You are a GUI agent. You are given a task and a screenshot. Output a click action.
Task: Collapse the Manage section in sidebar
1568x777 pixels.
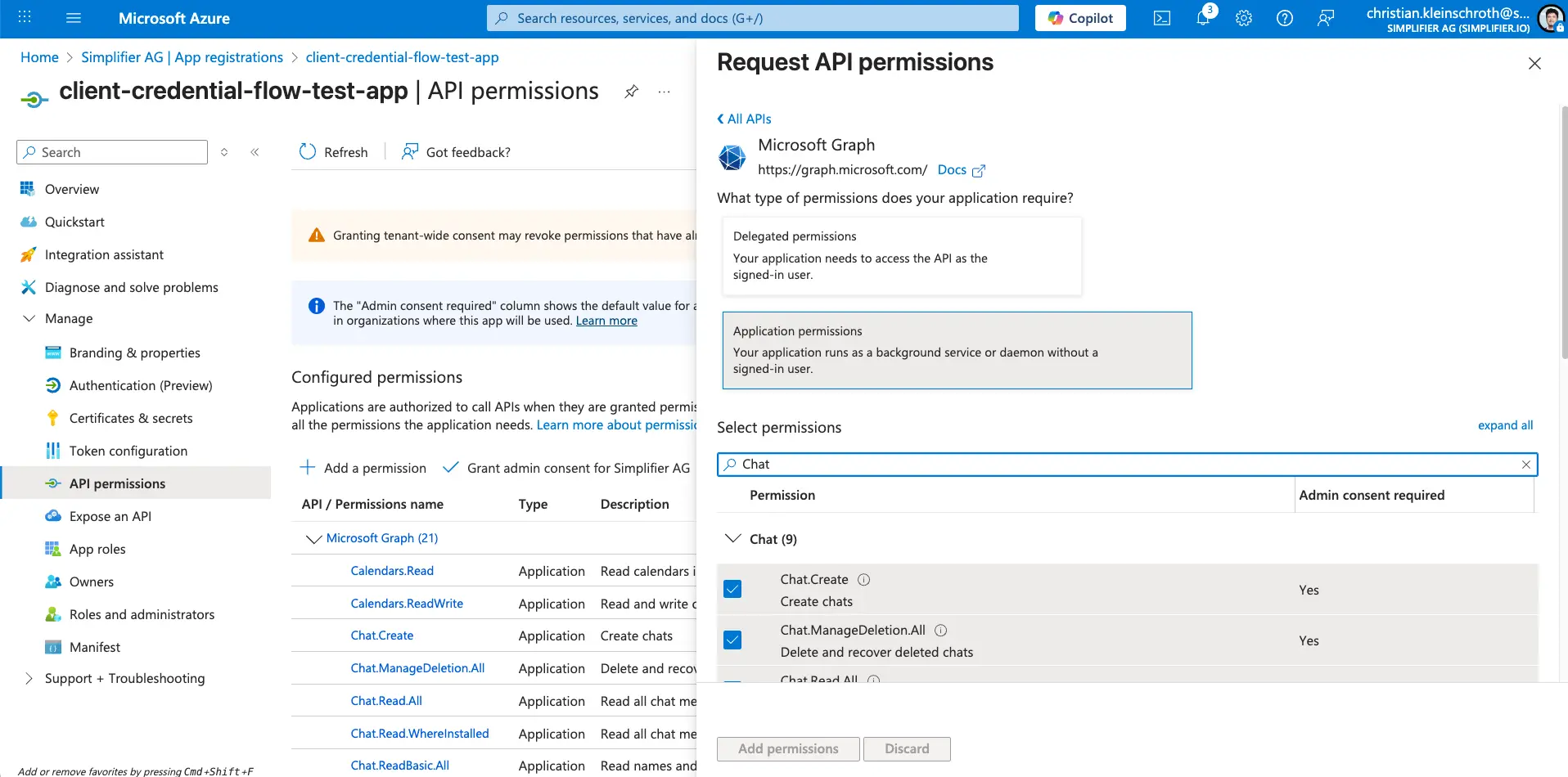29,319
